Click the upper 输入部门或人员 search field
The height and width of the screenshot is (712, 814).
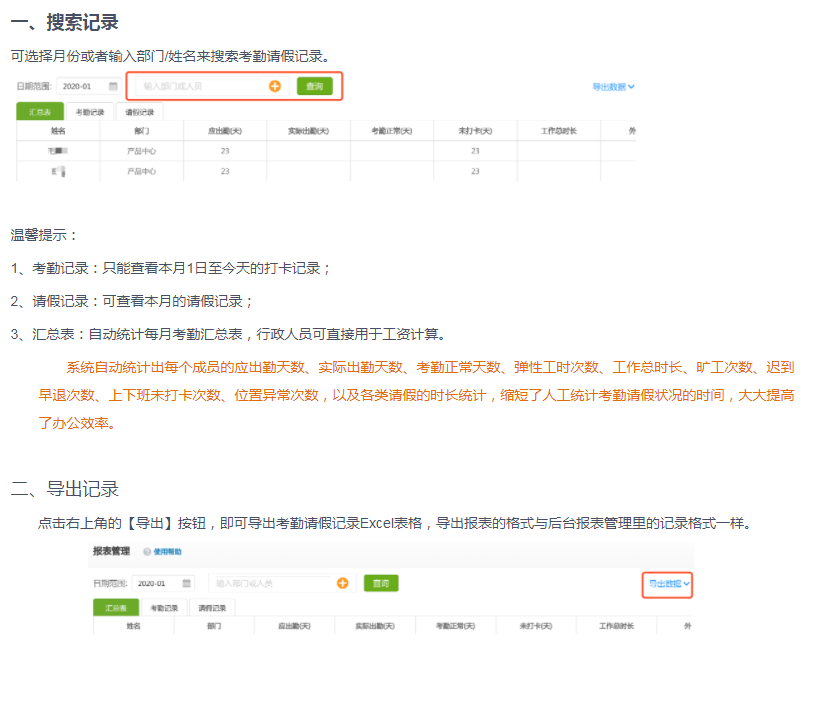point(200,87)
